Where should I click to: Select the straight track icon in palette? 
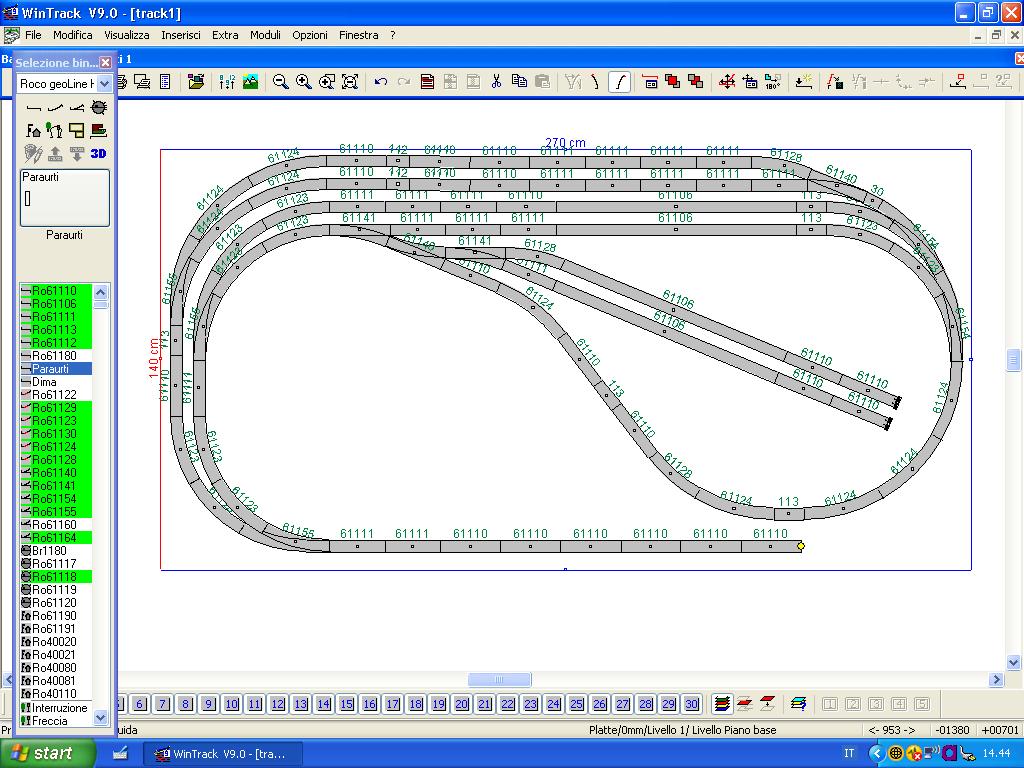point(33,107)
